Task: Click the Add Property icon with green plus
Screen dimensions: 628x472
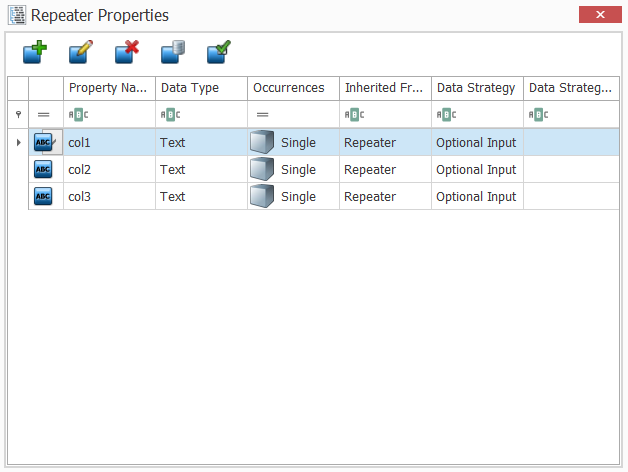Action: click(x=35, y=52)
